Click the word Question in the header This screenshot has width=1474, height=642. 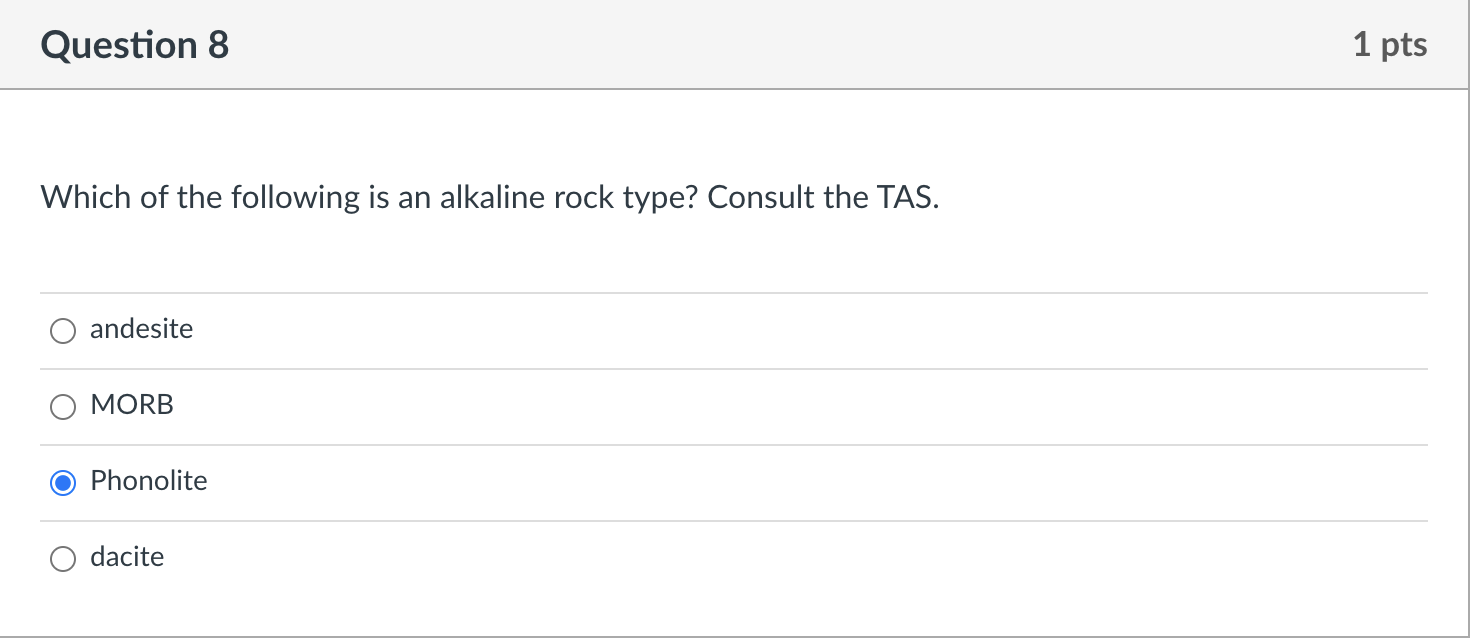(119, 46)
